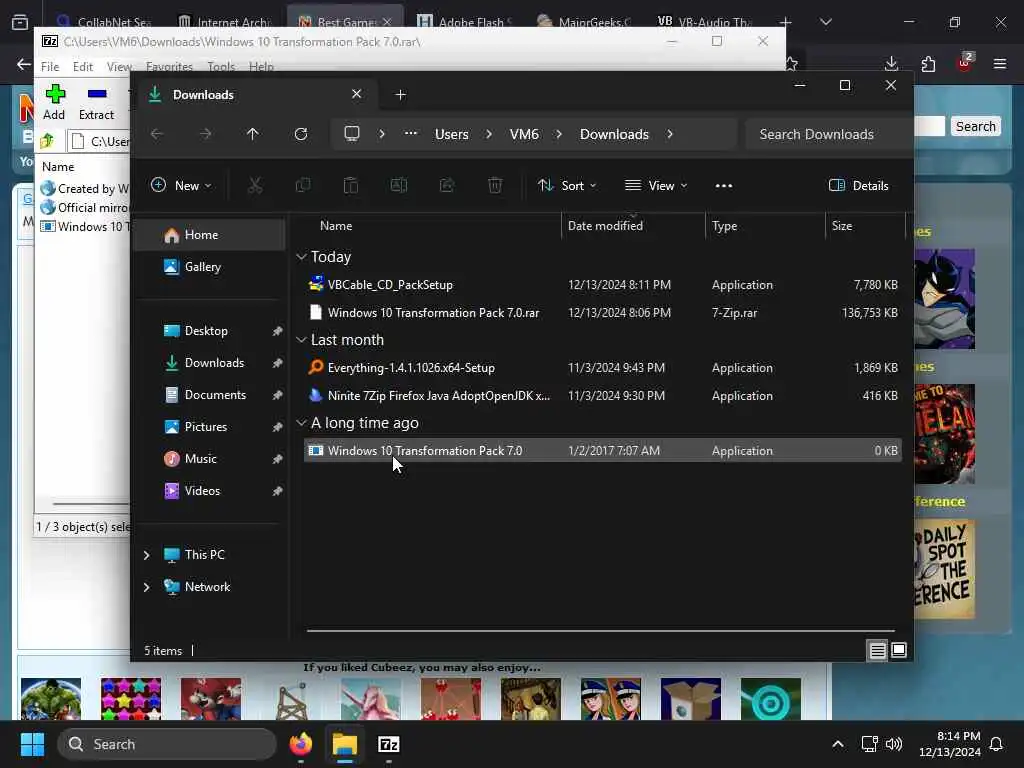Screen dimensions: 1024x768
Task: Open the volume control in system tray
Action: [894, 744]
